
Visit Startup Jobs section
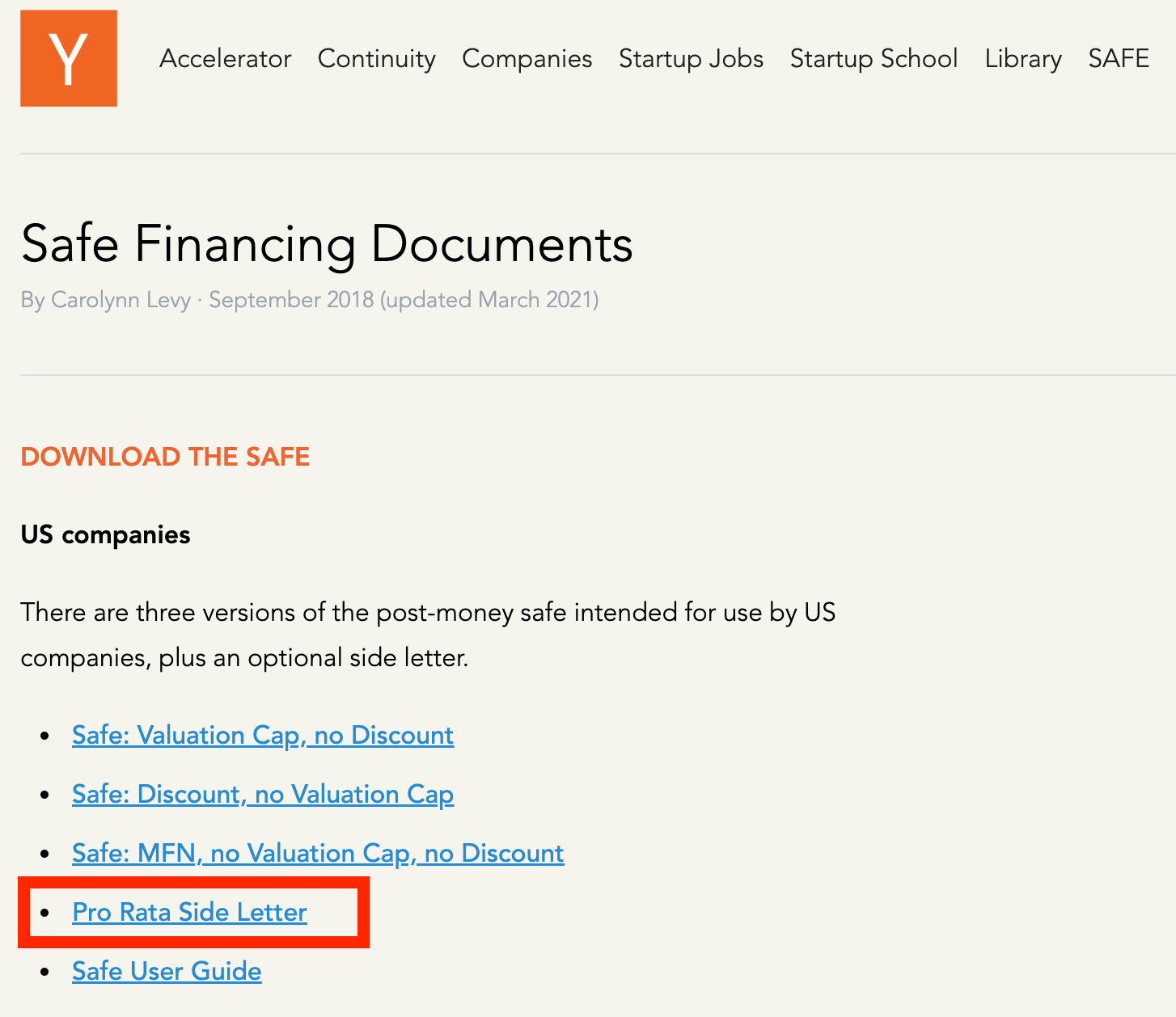[691, 58]
